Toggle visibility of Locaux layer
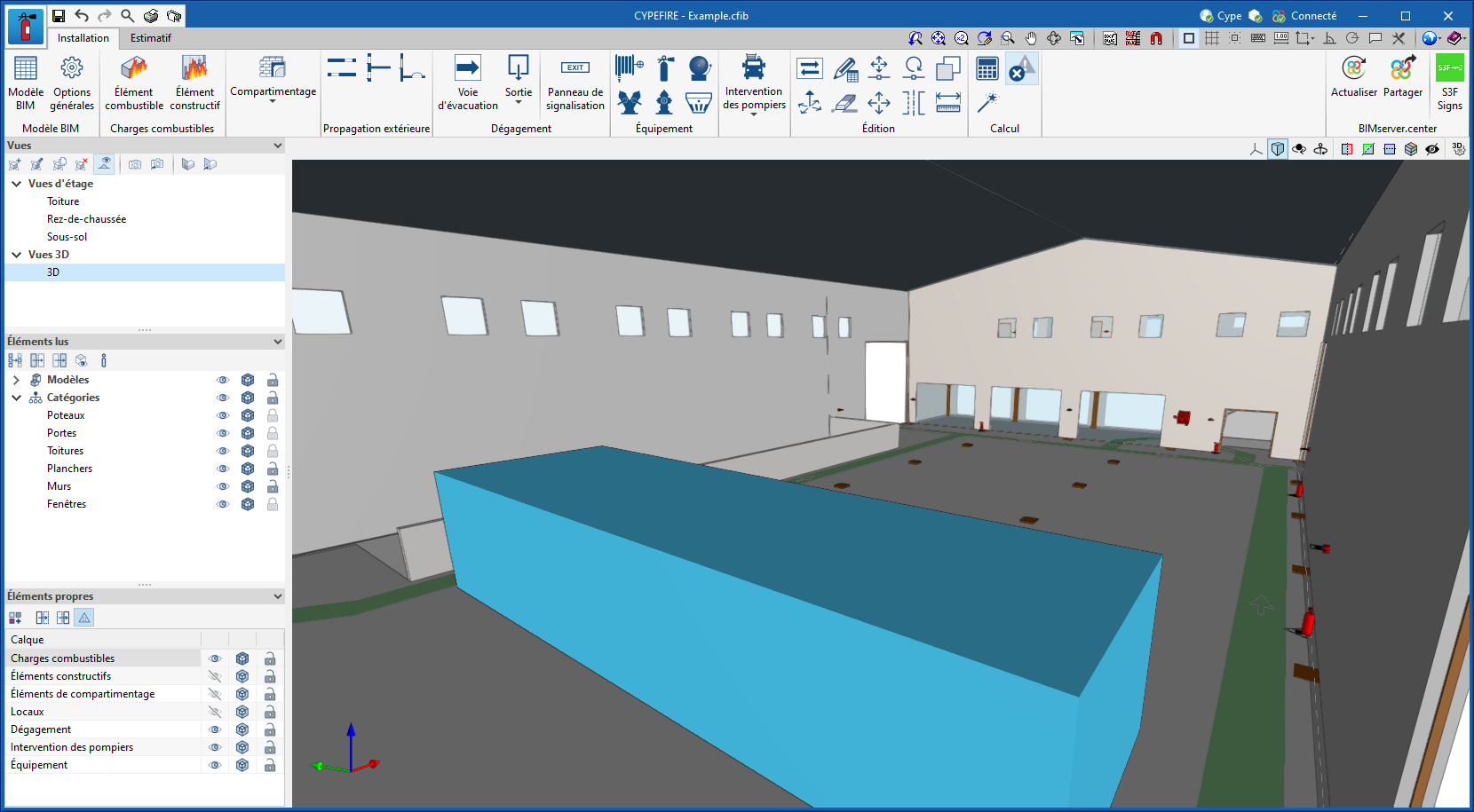The height and width of the screenshot is (812, 1474). tap(215, 712)
